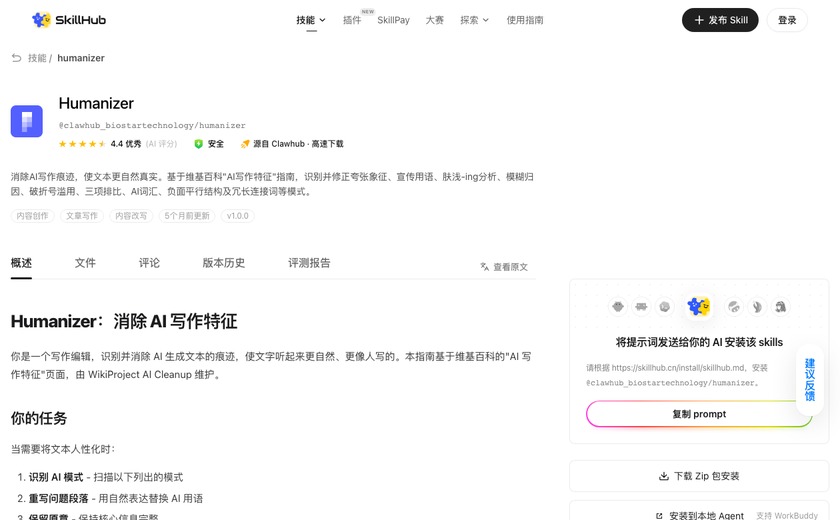This screenshot has height=520, width=840.
Task: Switch to the 版本历史 tab
Action: pyautogui.click(x=223, y=263)
